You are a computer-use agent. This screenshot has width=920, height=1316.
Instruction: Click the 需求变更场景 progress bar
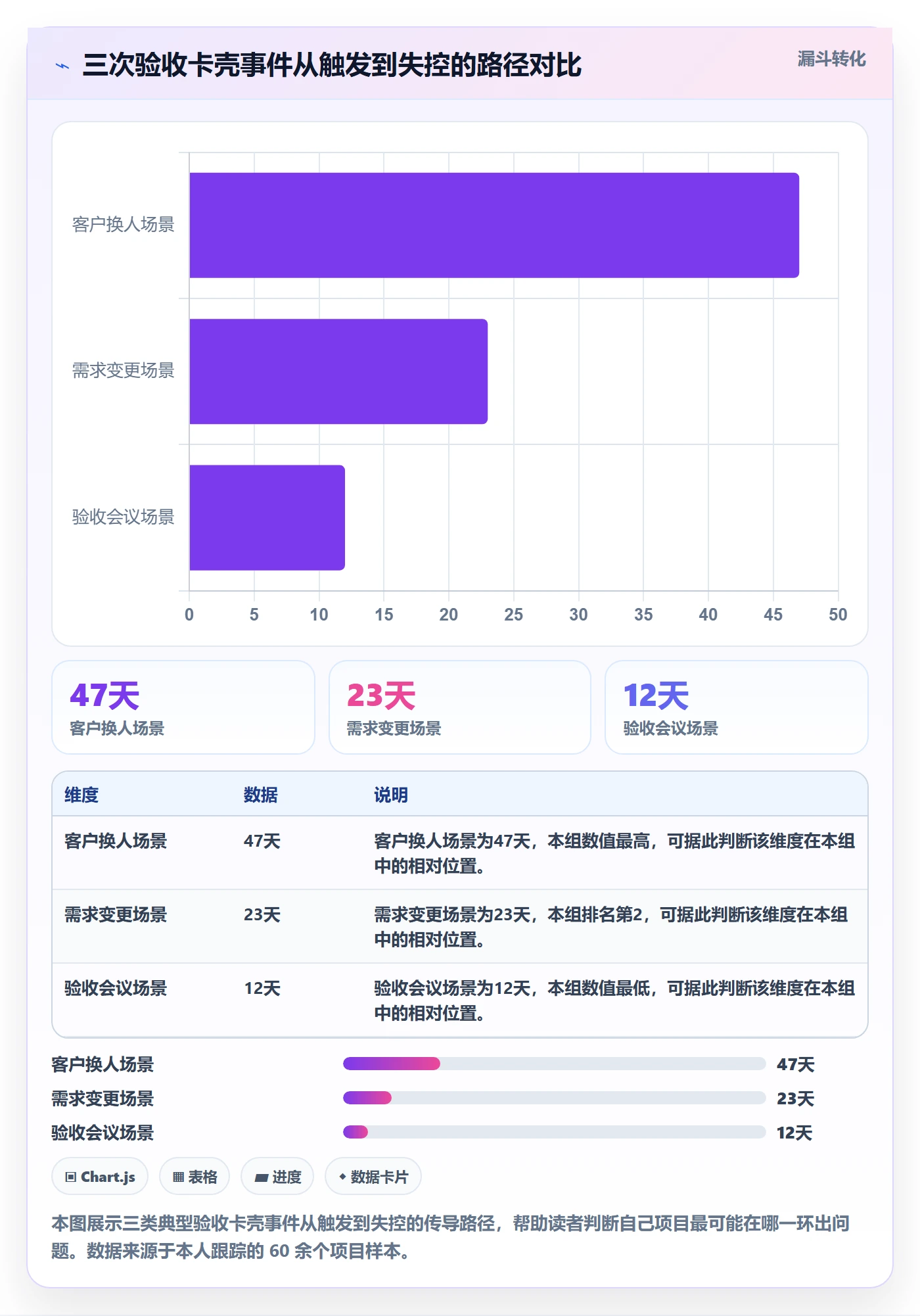pyautogui.click(x=554, y=1098)
